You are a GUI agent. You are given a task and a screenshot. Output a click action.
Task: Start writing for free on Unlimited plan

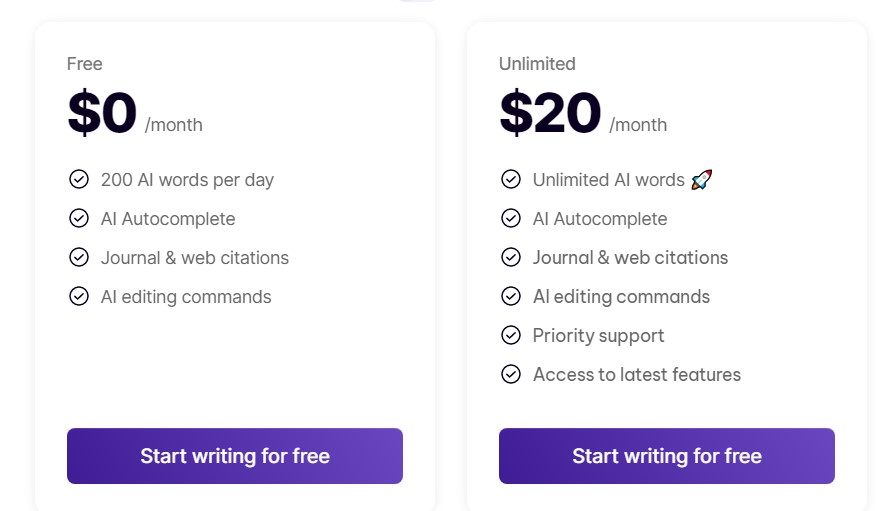point(667,456)
